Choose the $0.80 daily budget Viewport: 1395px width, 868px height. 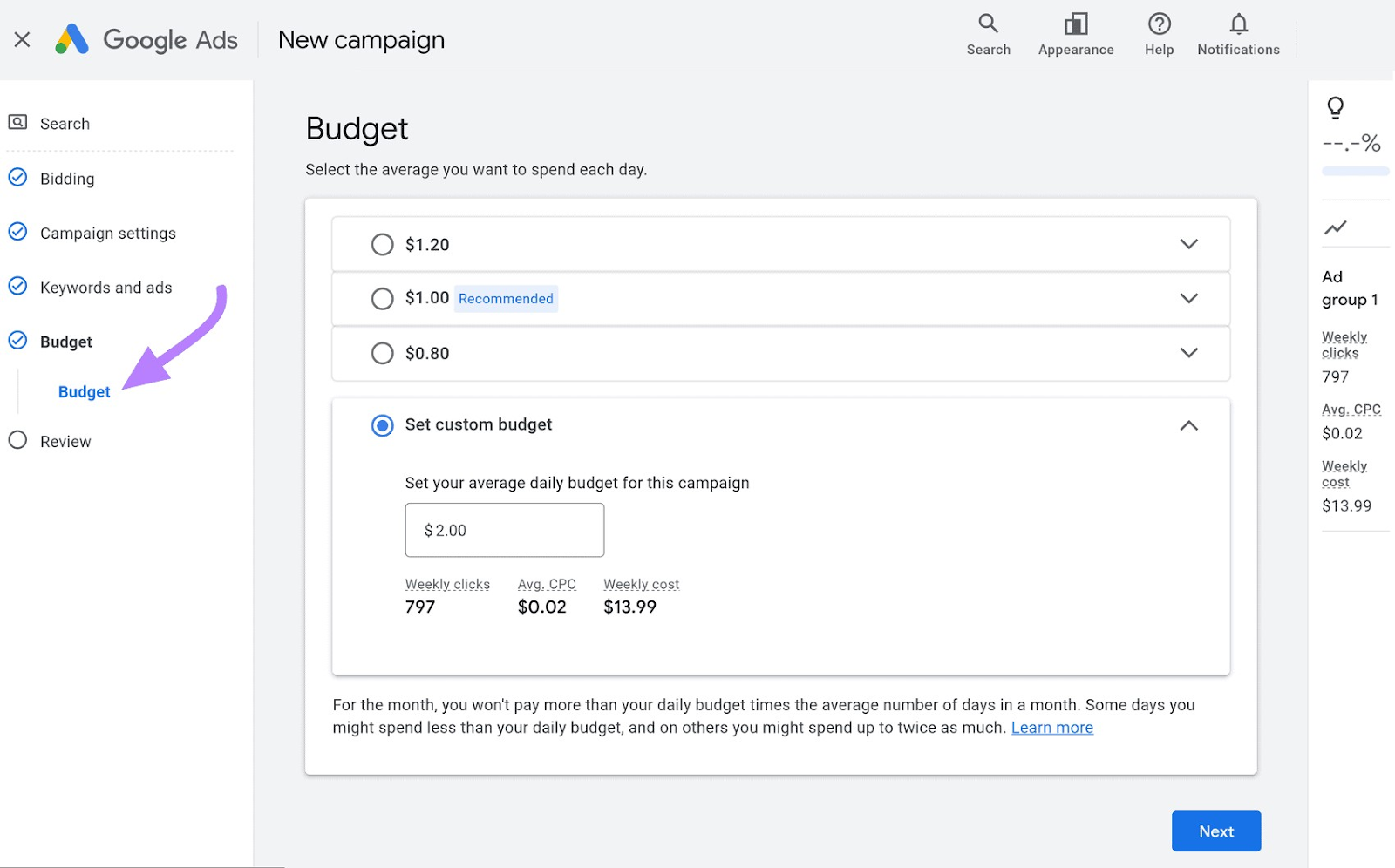coord(382,353)
